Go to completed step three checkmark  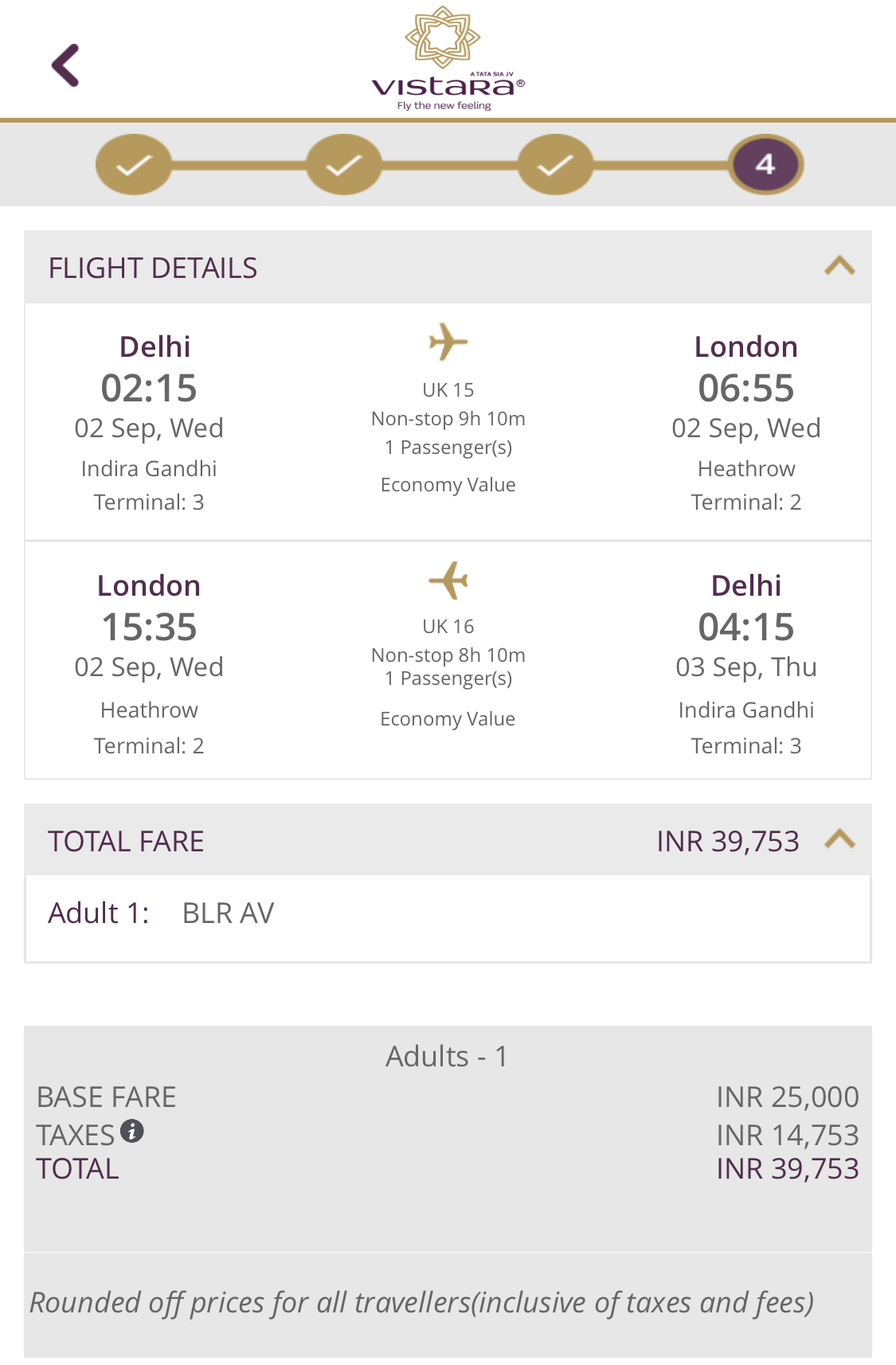[x=555, y=165]
